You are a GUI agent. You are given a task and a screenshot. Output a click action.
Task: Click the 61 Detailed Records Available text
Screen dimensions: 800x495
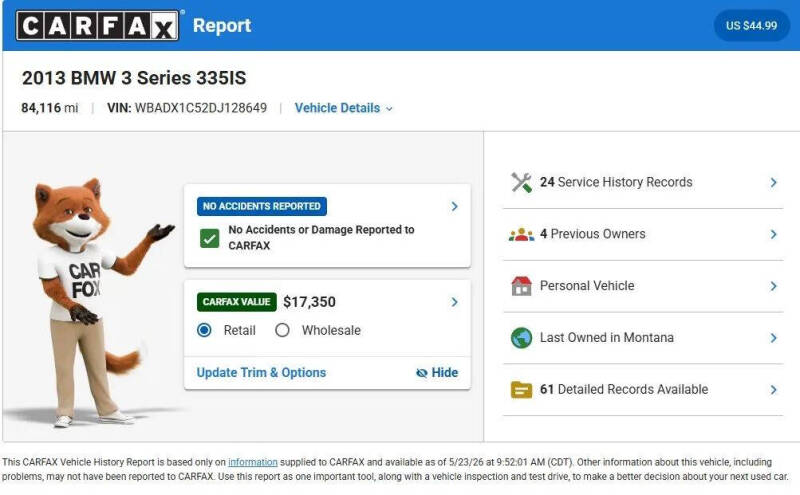(x=624, y=390)
